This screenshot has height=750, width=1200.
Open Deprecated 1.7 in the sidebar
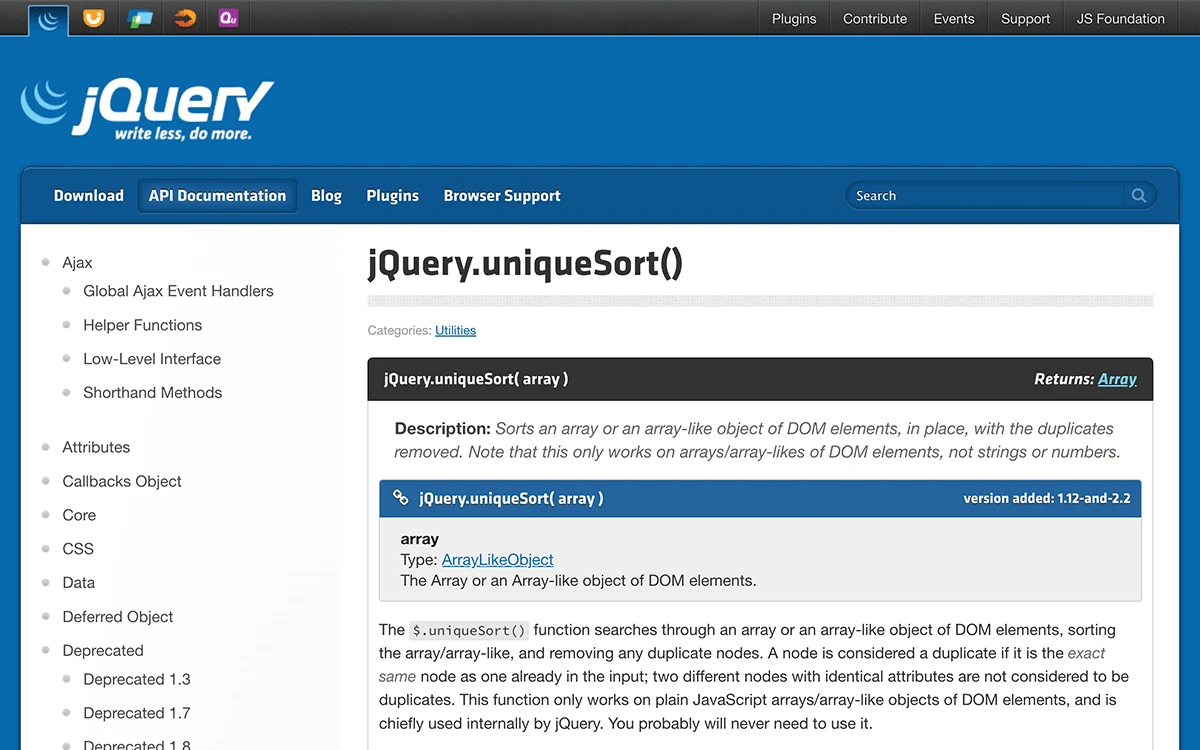coord(137,713)
